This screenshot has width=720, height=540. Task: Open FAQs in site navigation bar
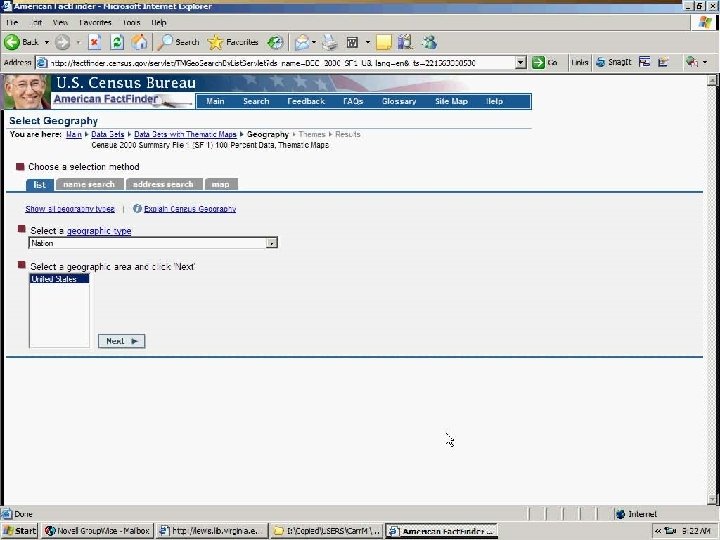pyautogui.click(x=353, y=101)
